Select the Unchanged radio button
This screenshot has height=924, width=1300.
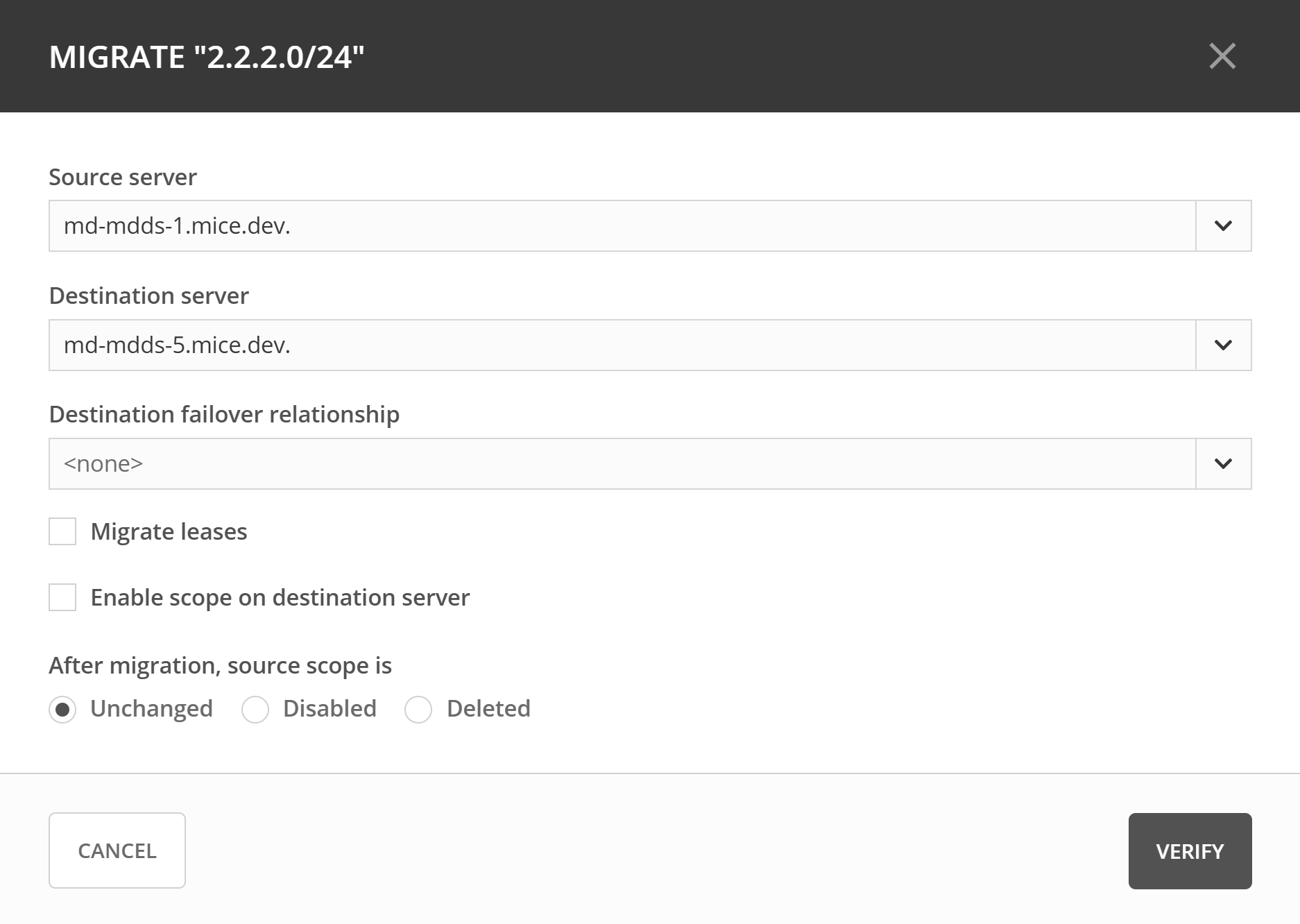(62, 710)
